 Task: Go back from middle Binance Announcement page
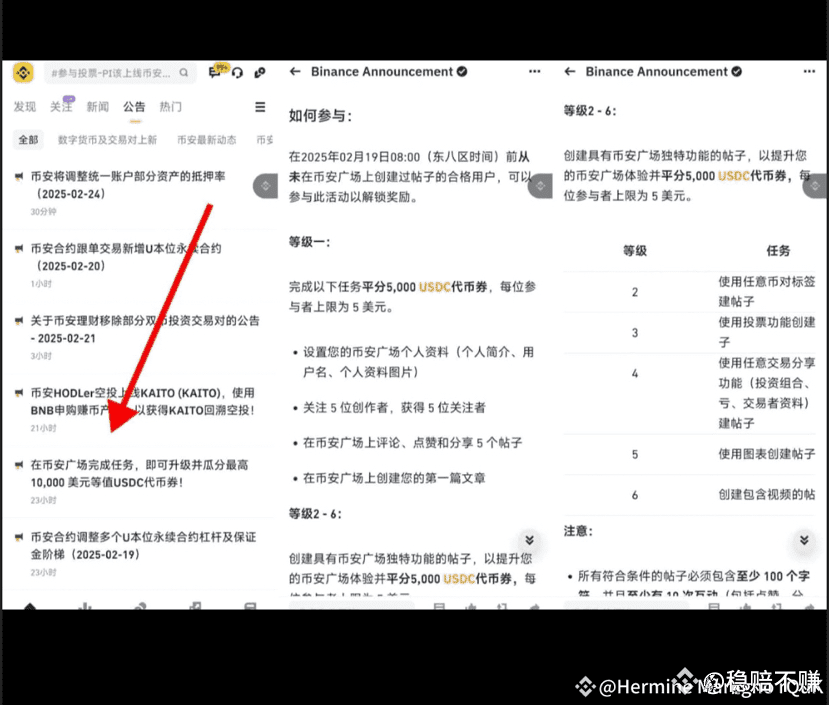(295, 71)
